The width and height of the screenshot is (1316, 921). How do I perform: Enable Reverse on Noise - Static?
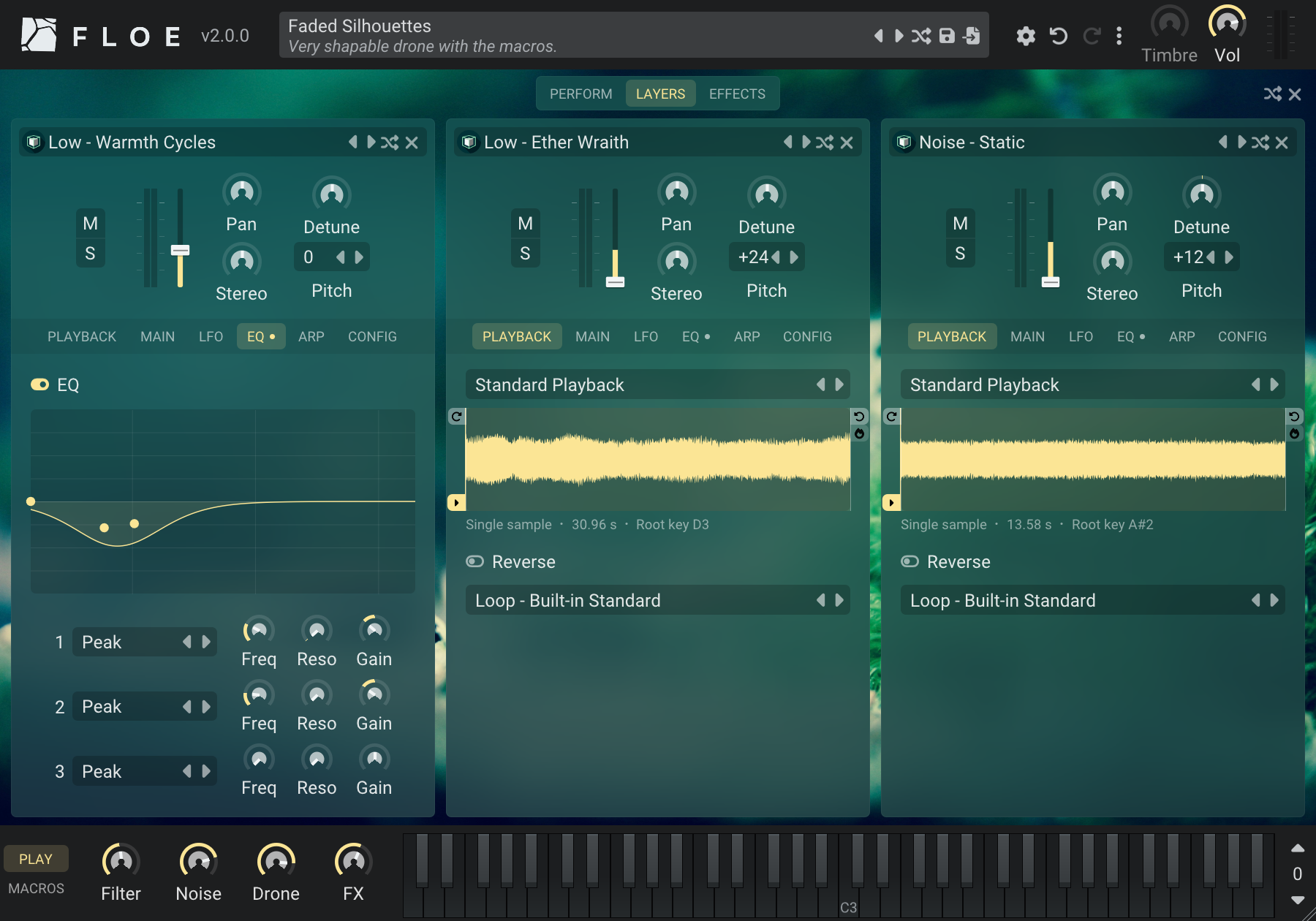point(910,561)
